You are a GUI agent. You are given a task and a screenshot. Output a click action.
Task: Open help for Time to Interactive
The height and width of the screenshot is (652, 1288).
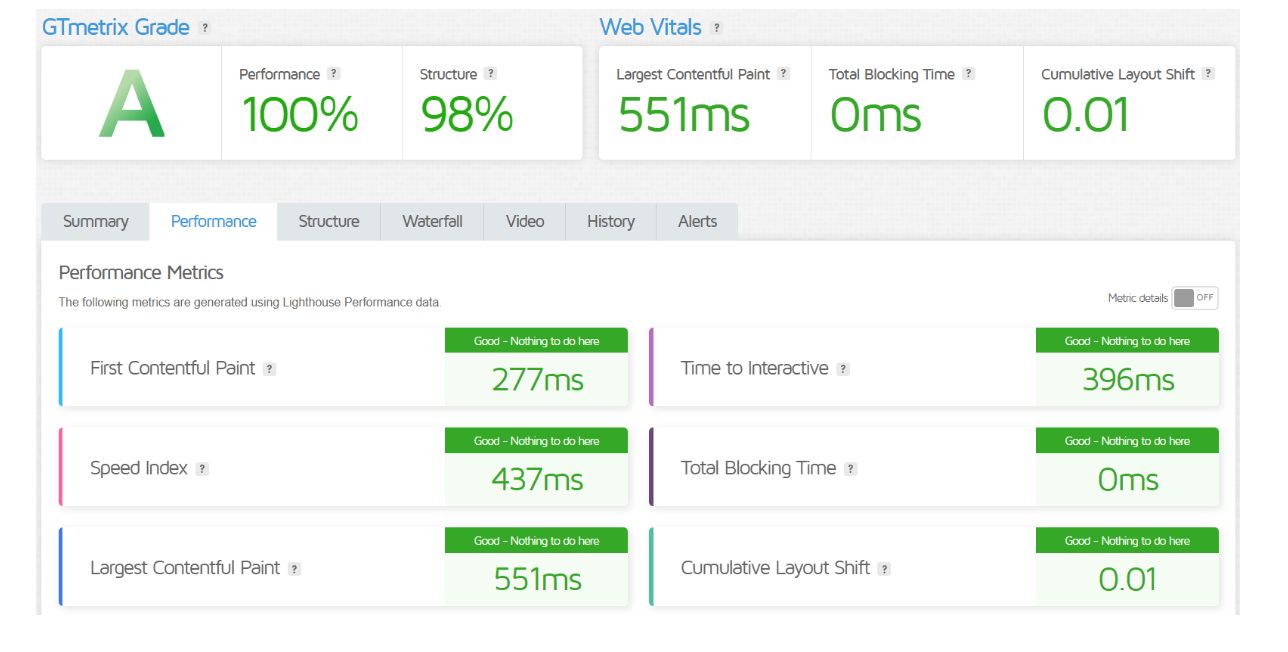(843, 369)
